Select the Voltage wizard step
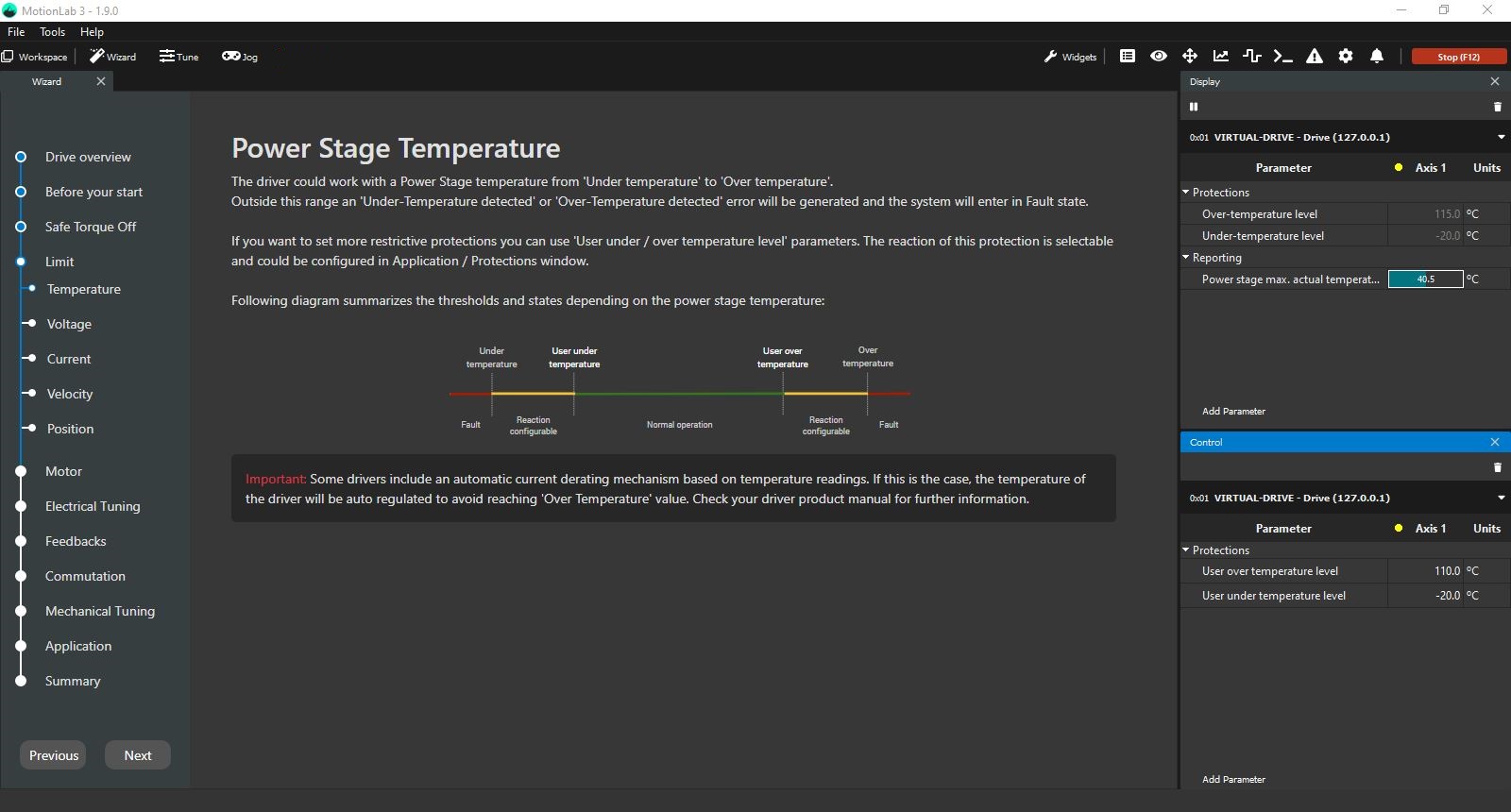Screen dimensions: 1511x812 pos(69,324)
